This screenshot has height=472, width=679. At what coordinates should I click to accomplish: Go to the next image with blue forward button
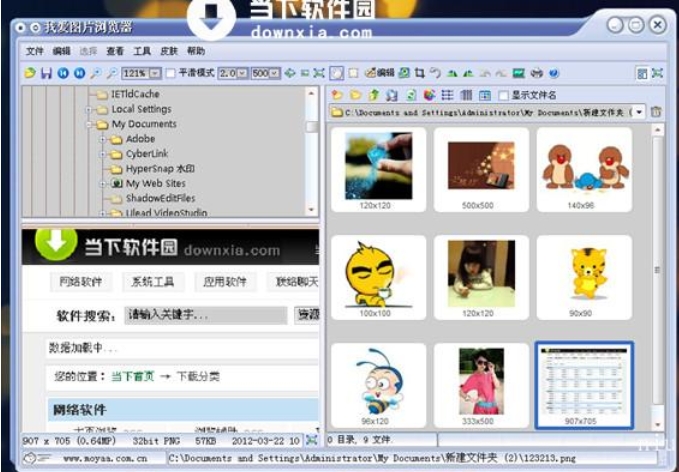(79, 73)
